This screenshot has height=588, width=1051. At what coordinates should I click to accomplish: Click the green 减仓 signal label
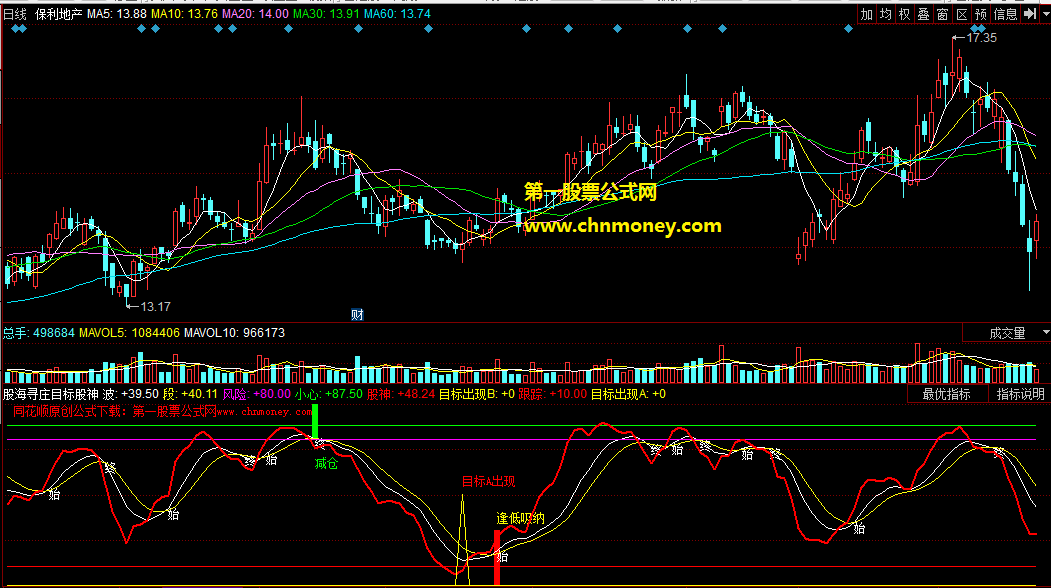click(x=326, y=463)
